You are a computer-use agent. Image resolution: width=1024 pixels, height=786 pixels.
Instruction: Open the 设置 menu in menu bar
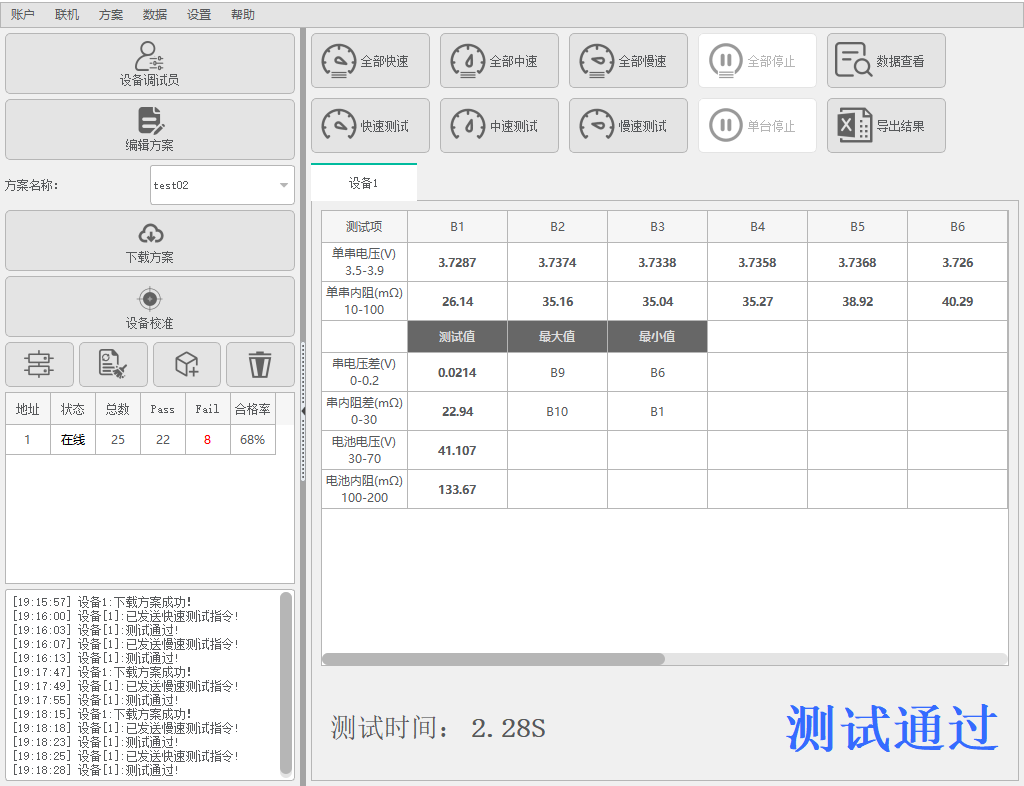point(199,15)
